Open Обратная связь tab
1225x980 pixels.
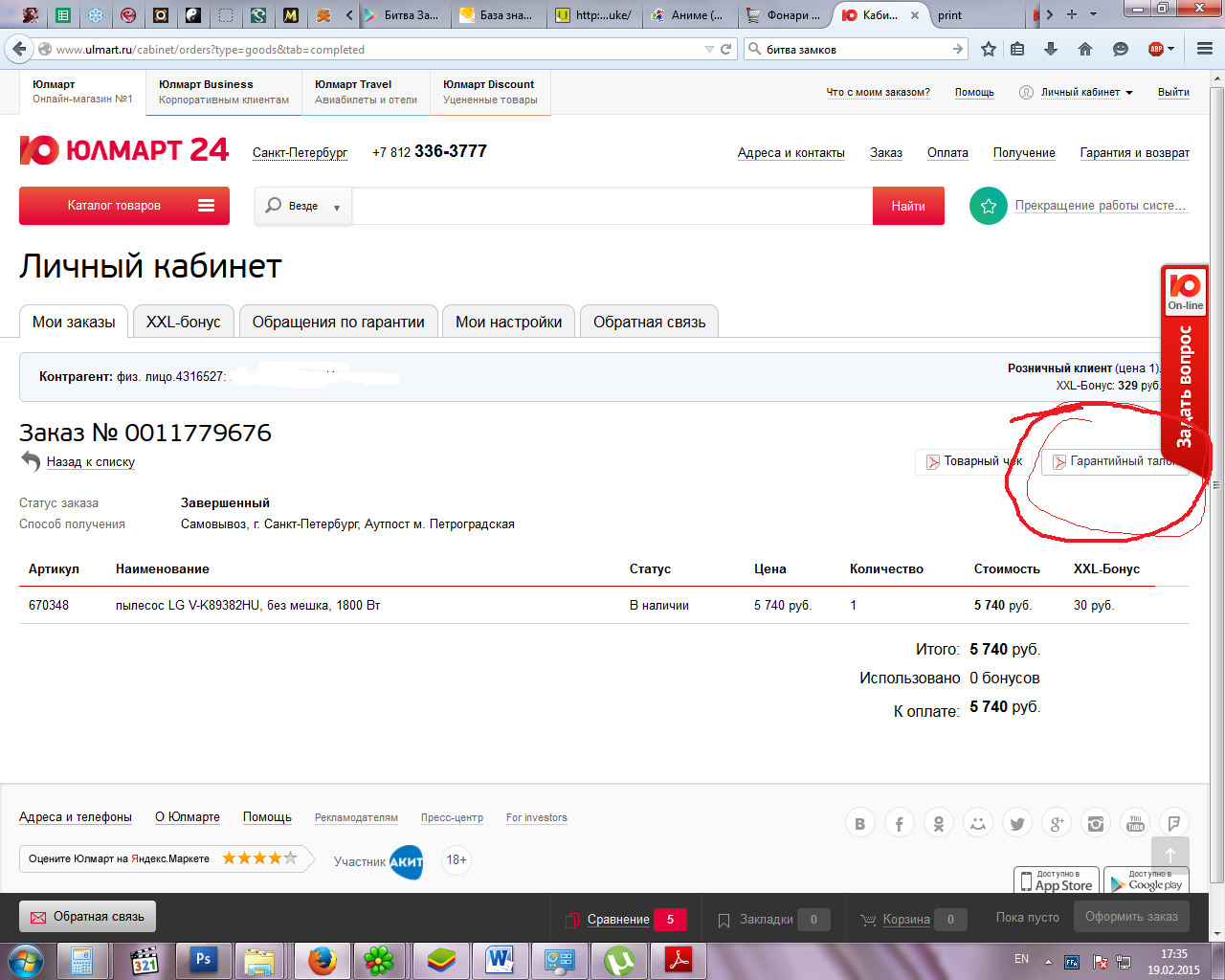click(x=649, y=322)
